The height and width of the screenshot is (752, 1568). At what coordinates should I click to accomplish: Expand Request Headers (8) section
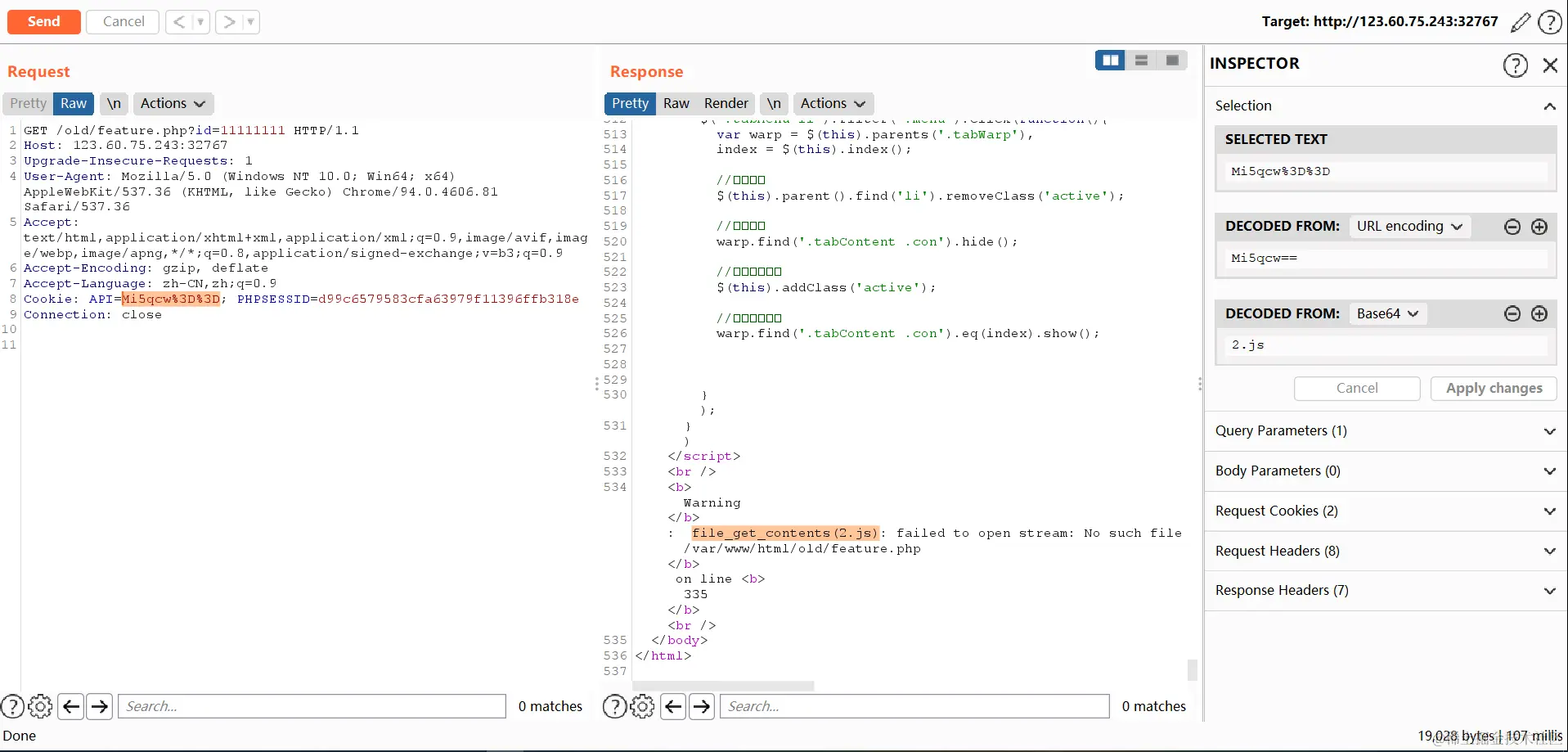1384,552
